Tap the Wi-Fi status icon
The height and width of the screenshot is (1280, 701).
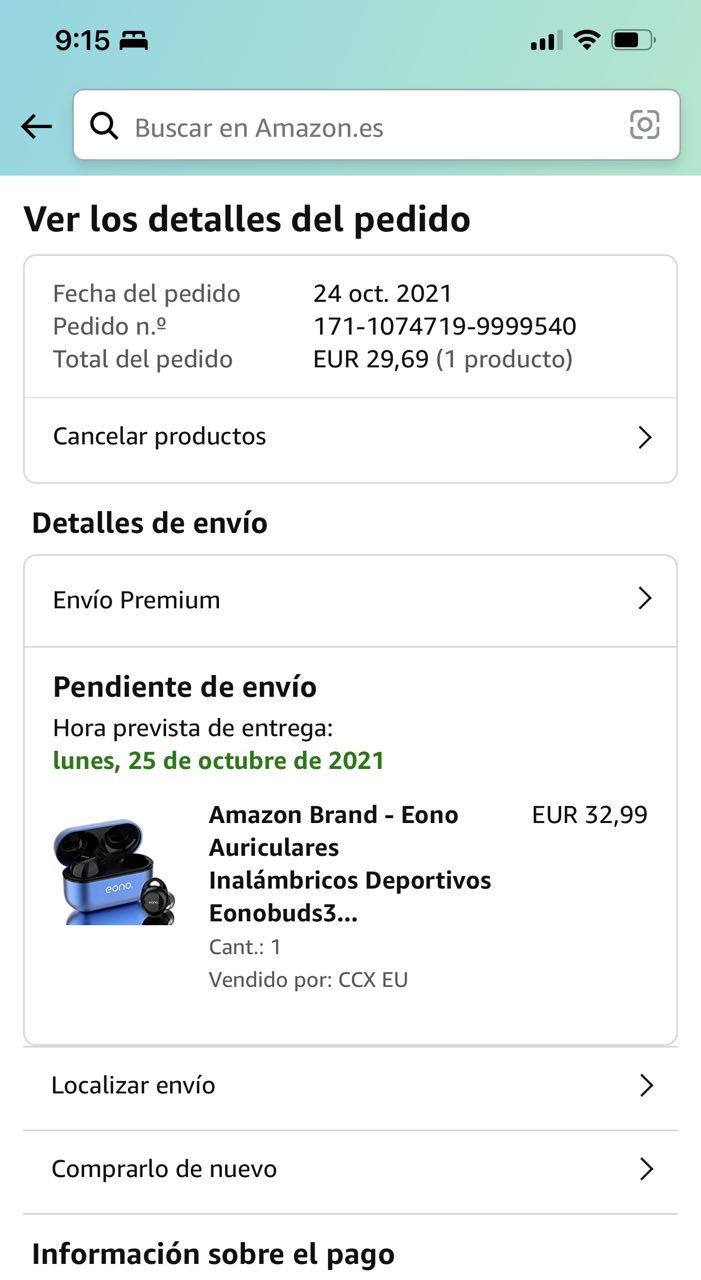click(587, 40)
